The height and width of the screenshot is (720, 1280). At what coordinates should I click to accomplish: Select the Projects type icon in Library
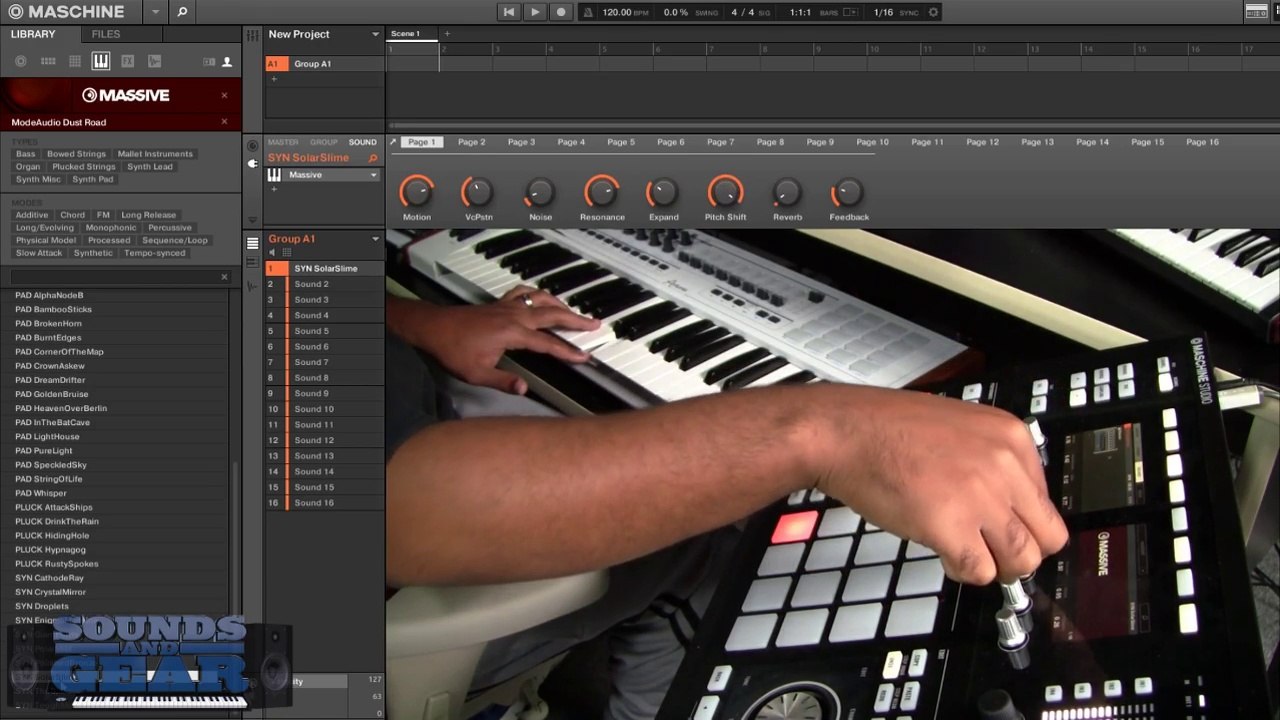pyautogui.click(x=21, y=61)
